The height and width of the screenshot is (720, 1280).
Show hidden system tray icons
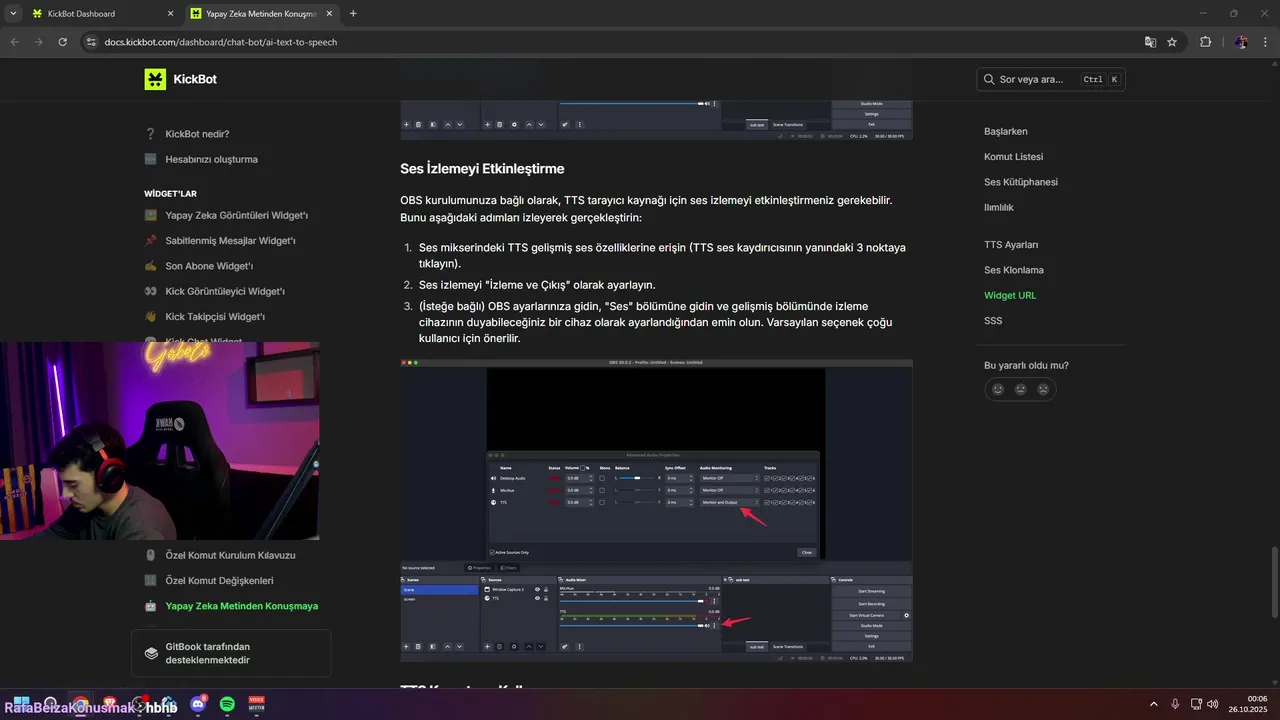1153,704
